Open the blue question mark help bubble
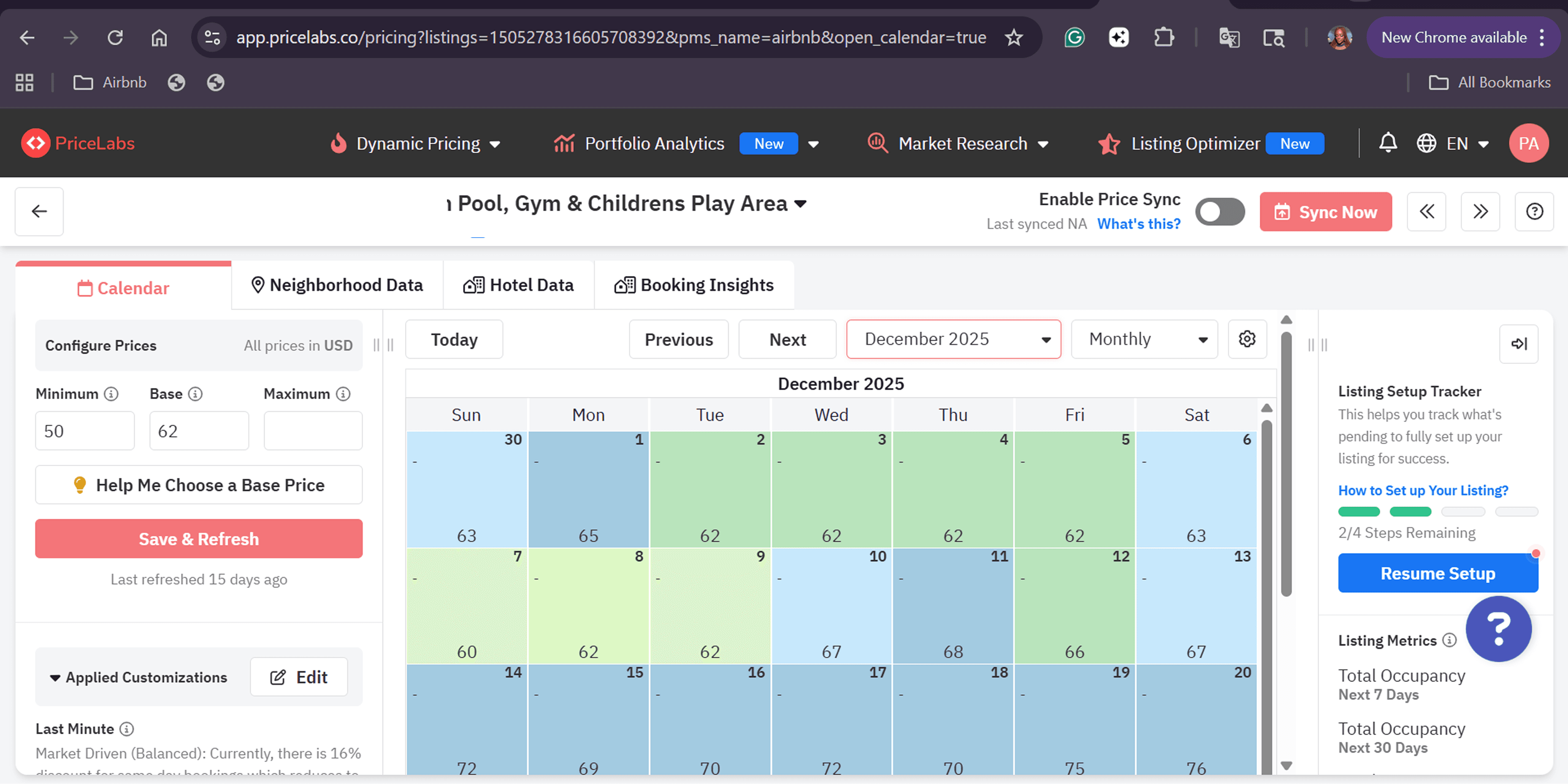Screen dimensions: 1568x784 (x=1498, y=629)
